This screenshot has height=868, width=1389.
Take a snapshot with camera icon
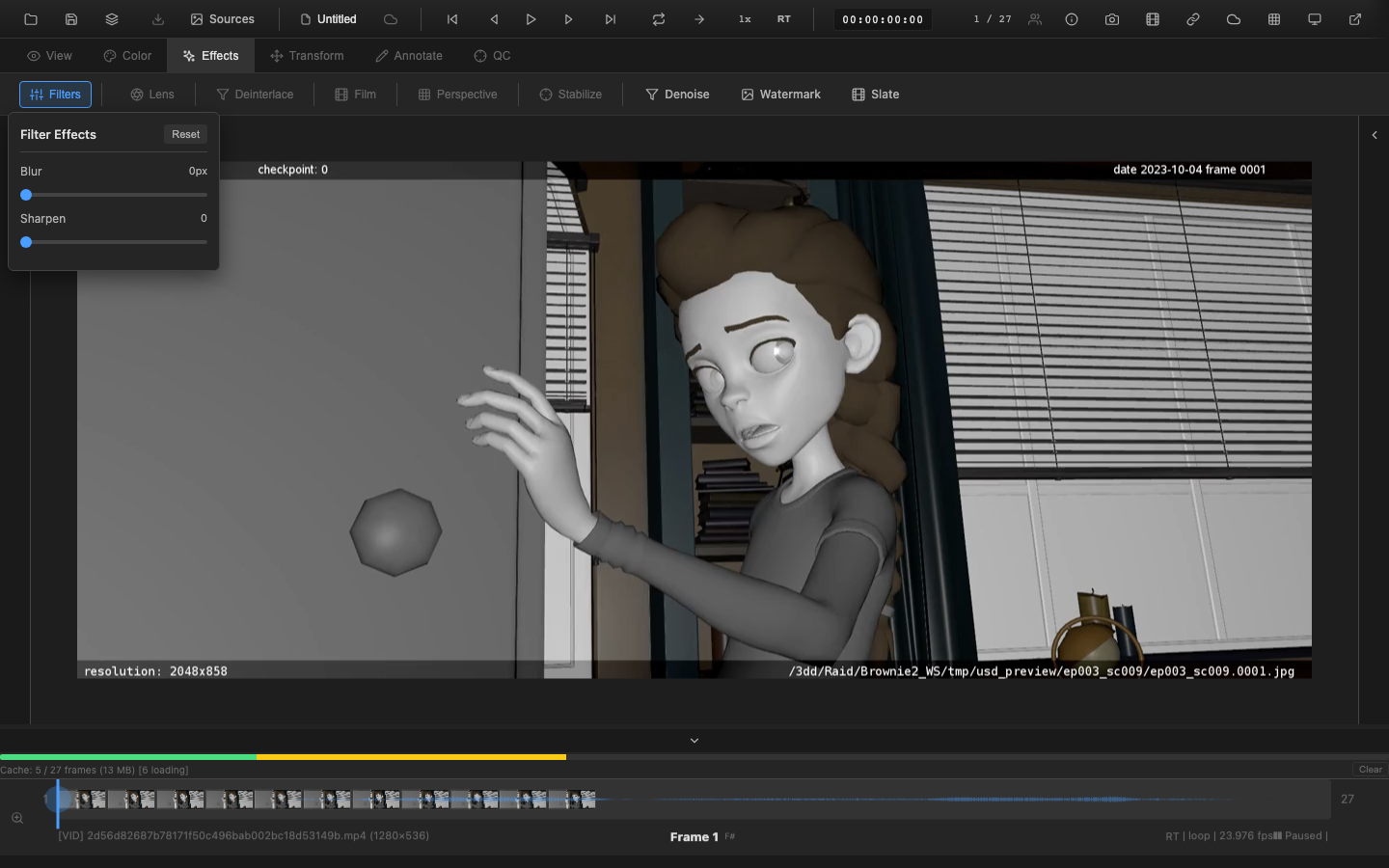(x=1112, y=19)
